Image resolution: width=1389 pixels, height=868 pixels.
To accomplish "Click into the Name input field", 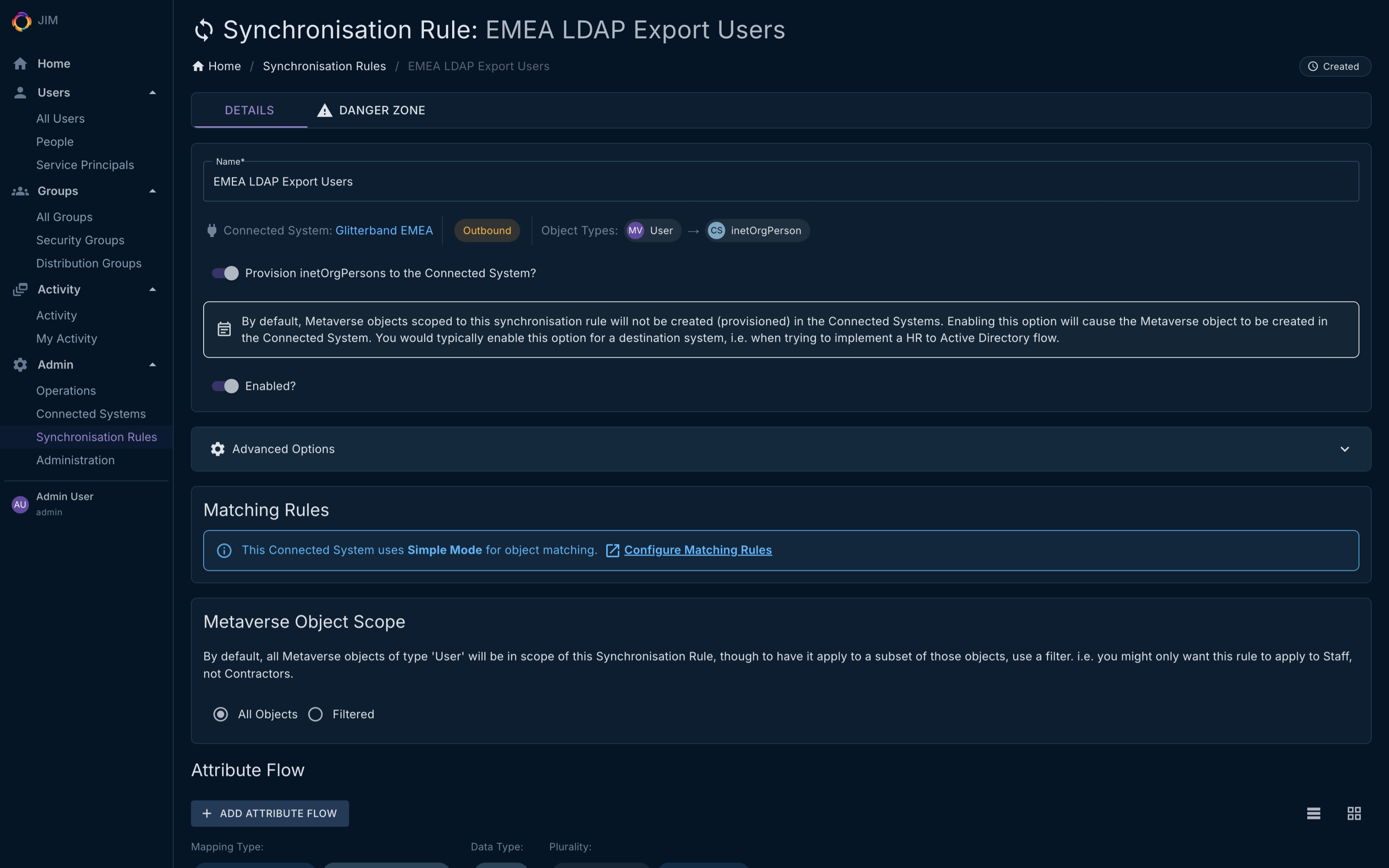I will [780, 182].
